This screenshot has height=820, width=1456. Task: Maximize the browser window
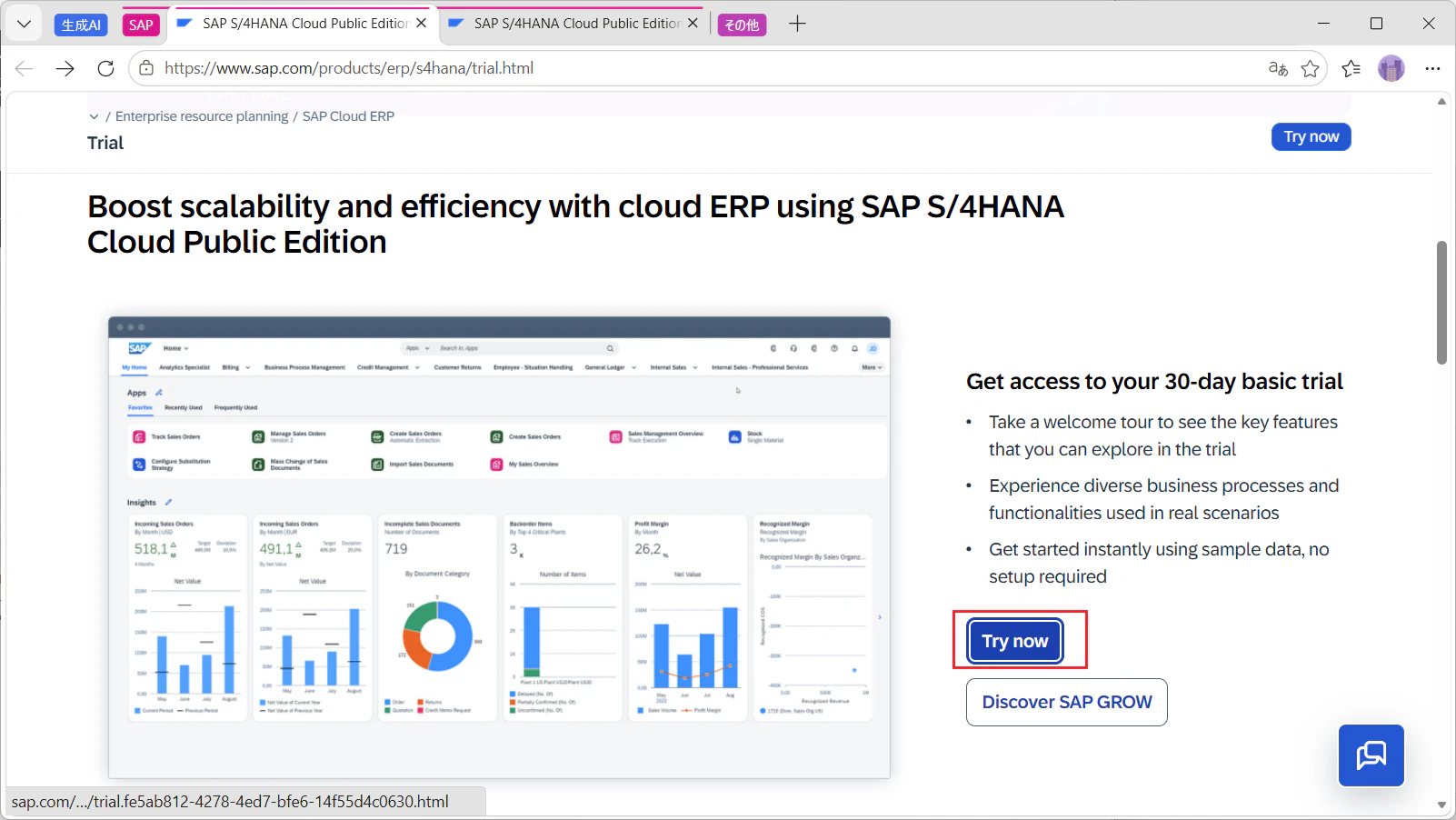coord(1377,24)
